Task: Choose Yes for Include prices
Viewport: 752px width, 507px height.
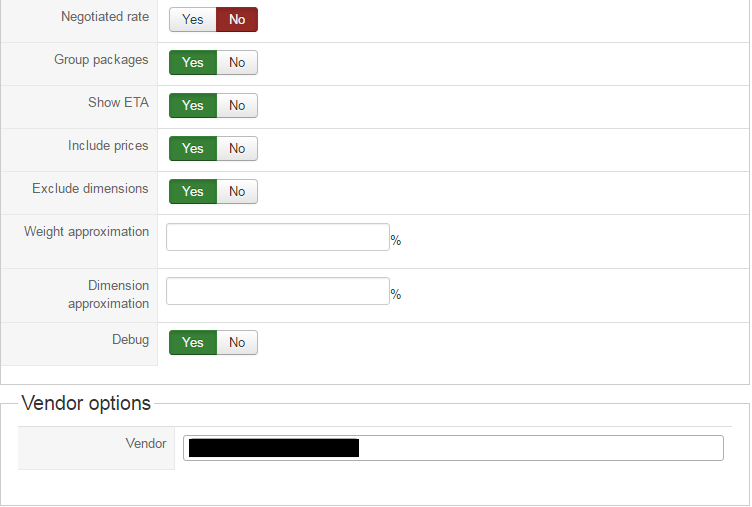Action: [192, 149]
